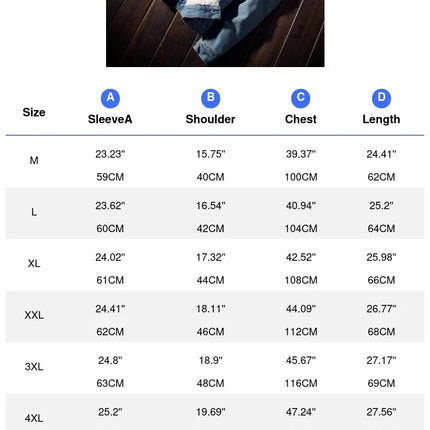Click the blue B circle icon
The width and height of the screenshot is (430, 430).
pyautogui.click(x=211, y=98)
